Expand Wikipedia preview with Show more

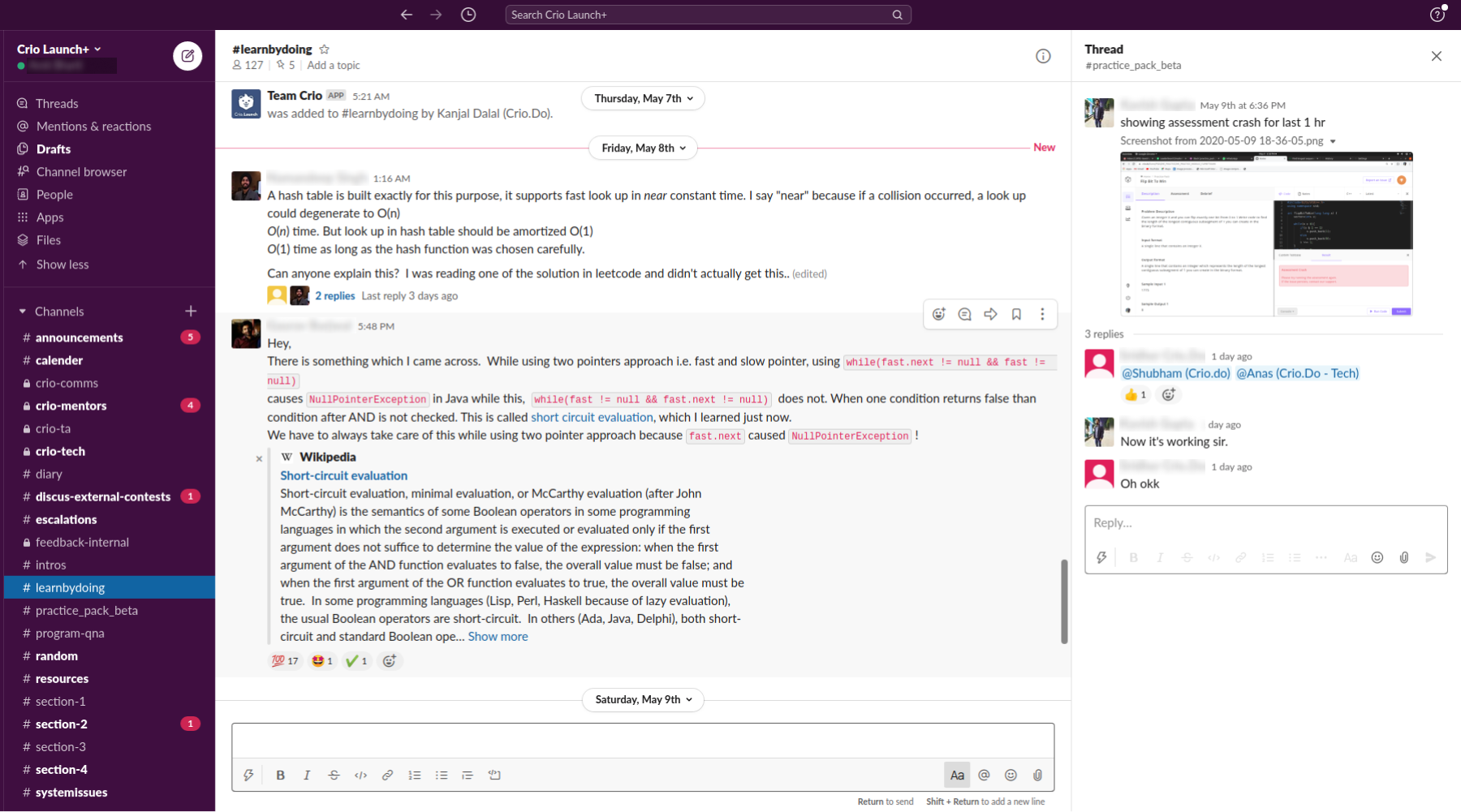point(498,637)
